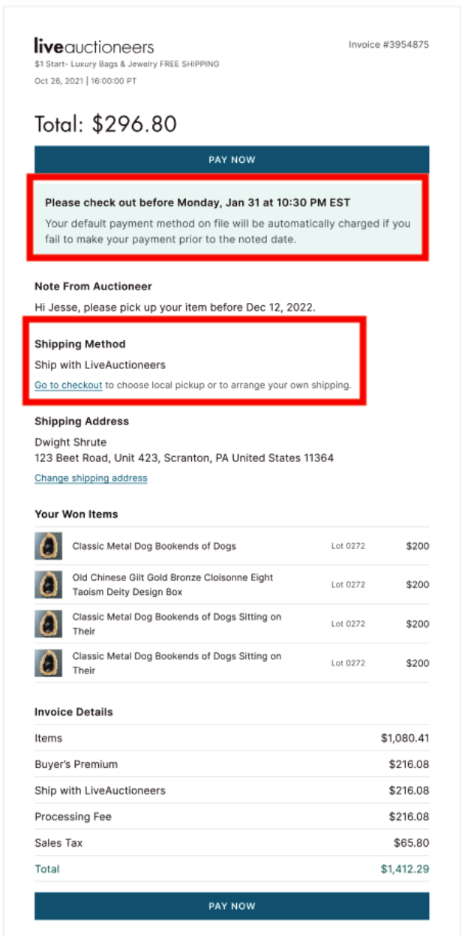Click the green Total $1,412.29 row
Image resolution: width=465 pixels, height=936 pixels.
point(232,869)
